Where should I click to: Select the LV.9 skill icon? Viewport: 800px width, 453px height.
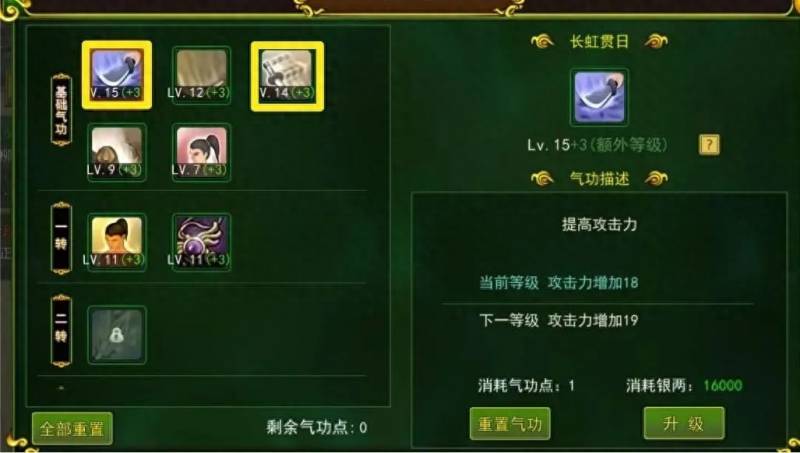[117, 152]
